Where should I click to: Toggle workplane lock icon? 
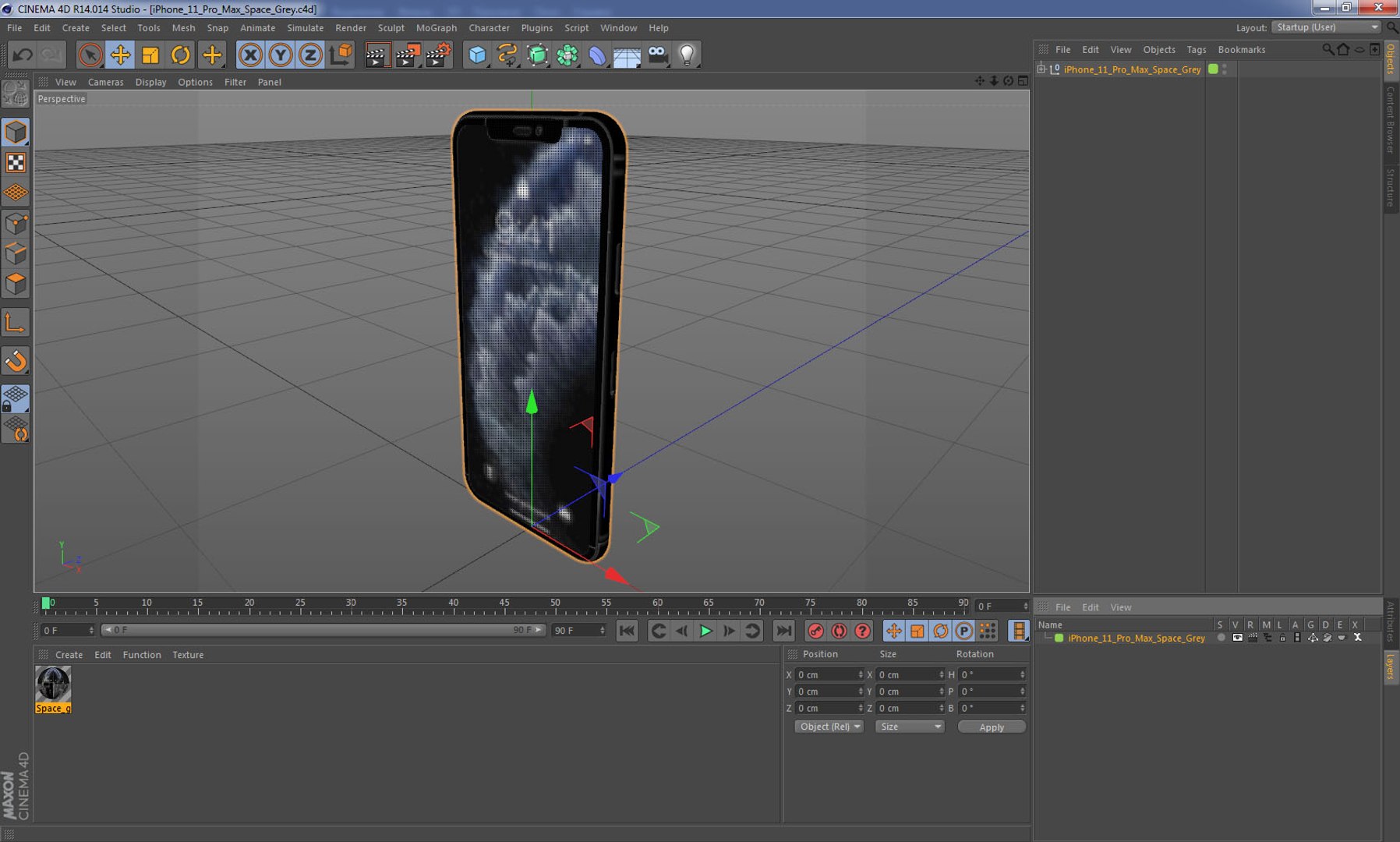[x=16, y=399]
